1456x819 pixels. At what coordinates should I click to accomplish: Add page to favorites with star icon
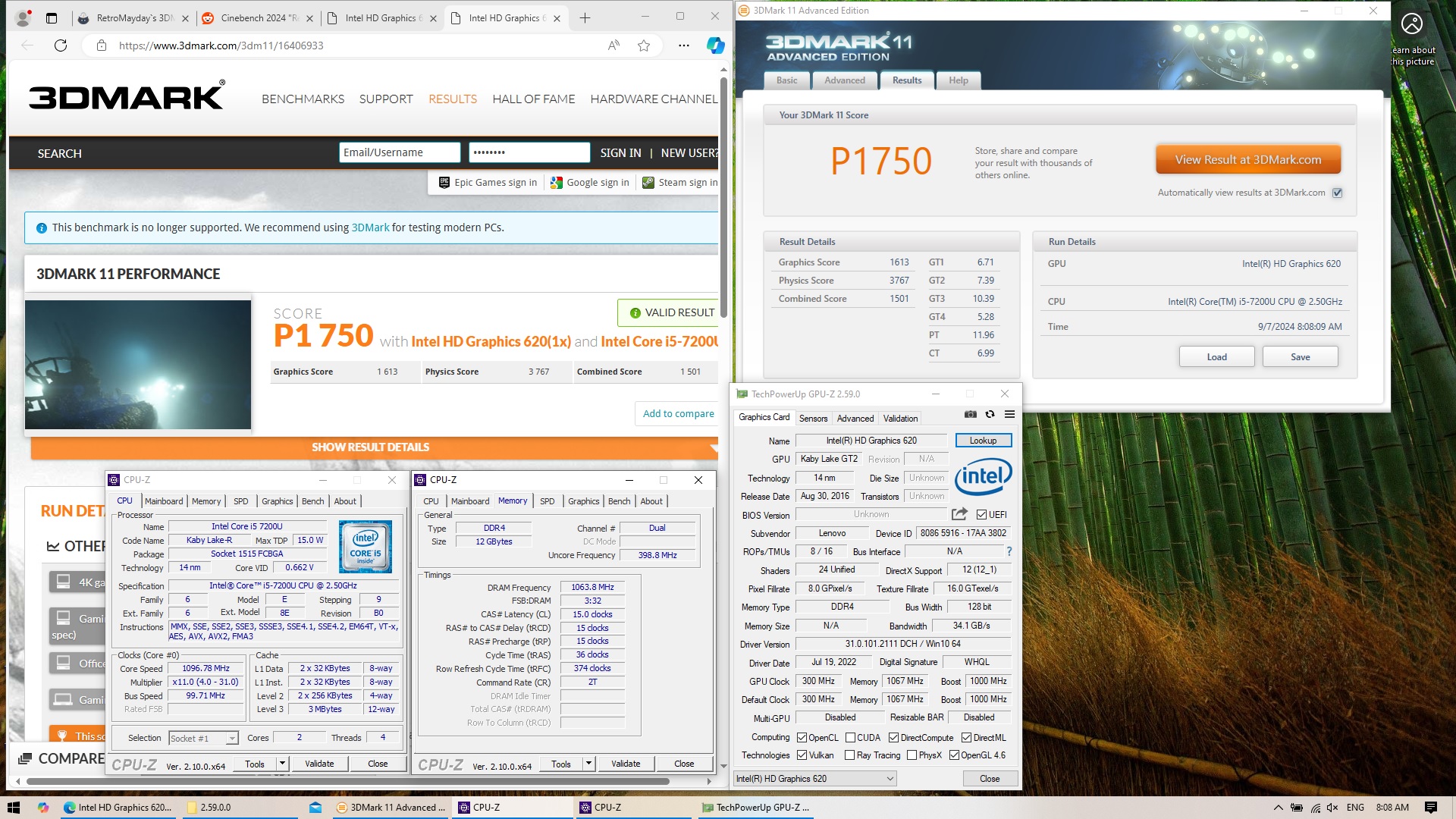coord(644,45)
